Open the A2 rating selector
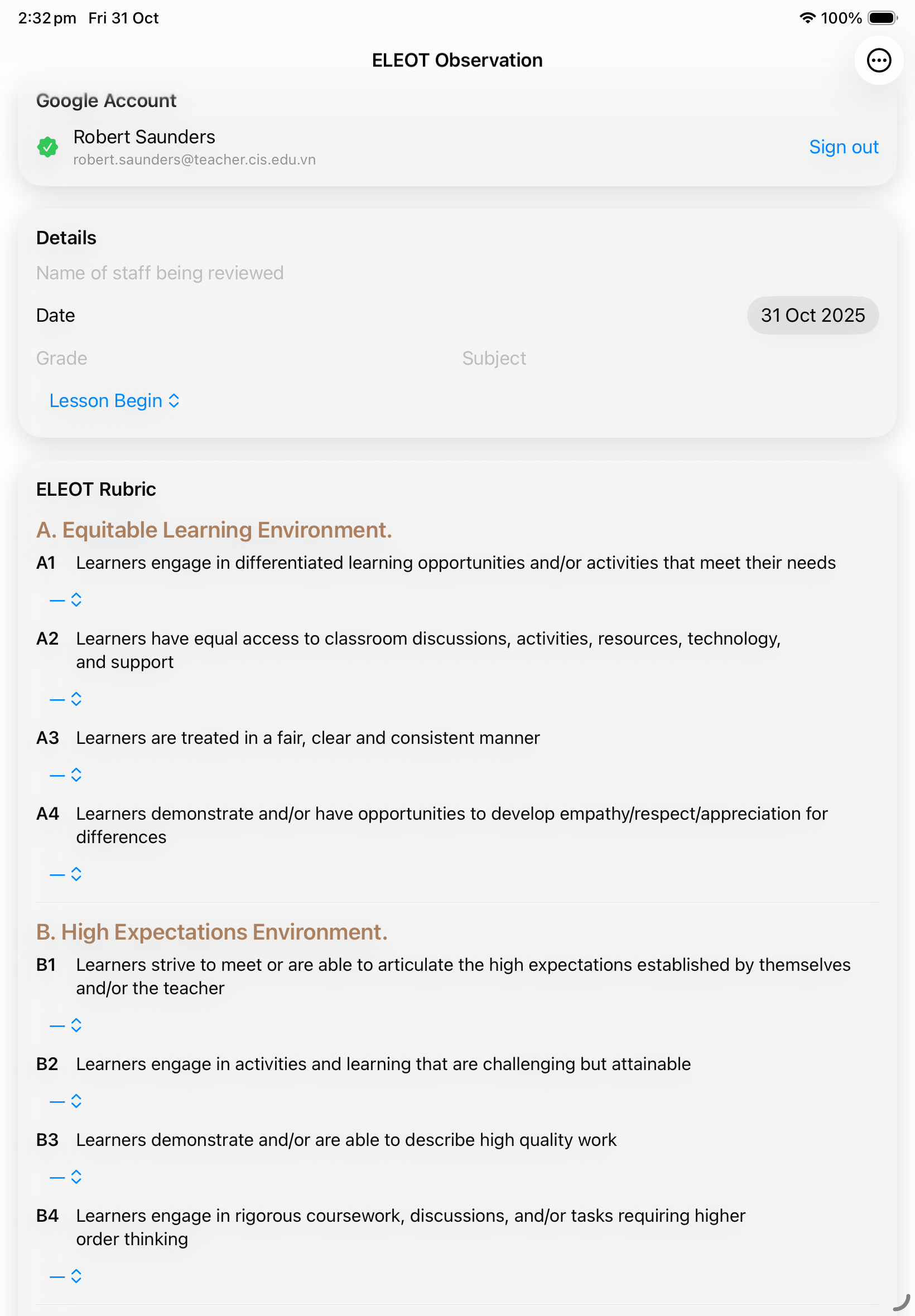 65,699
